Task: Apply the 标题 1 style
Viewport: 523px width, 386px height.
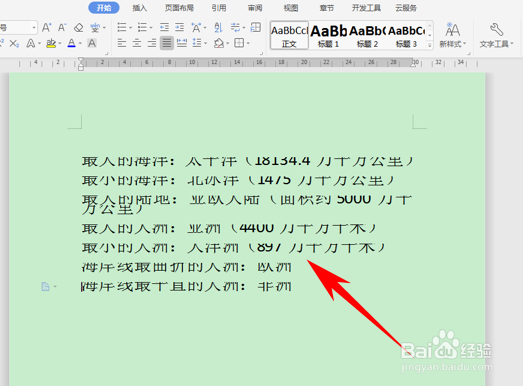Action: pyautogui.click(x=329, y=35)
